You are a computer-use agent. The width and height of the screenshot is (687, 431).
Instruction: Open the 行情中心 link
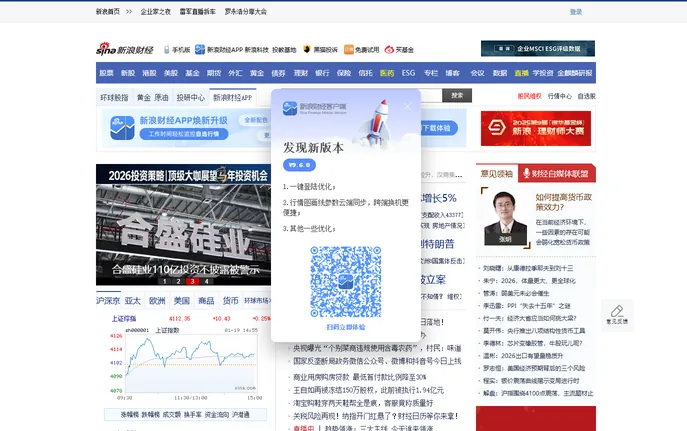pyautogui.click(x=560, y=96)
